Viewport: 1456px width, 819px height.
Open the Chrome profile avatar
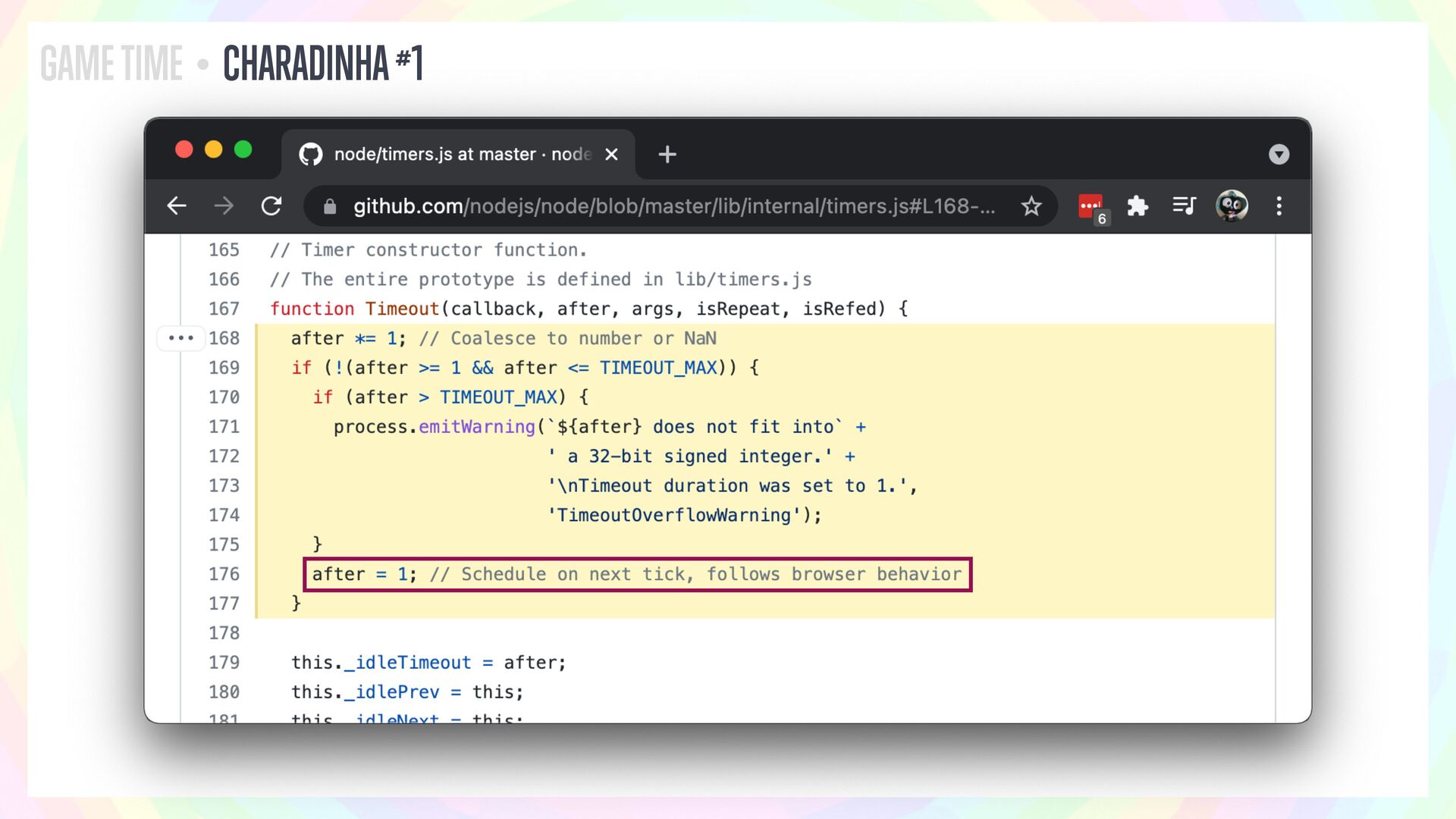tap(1232, 206)
